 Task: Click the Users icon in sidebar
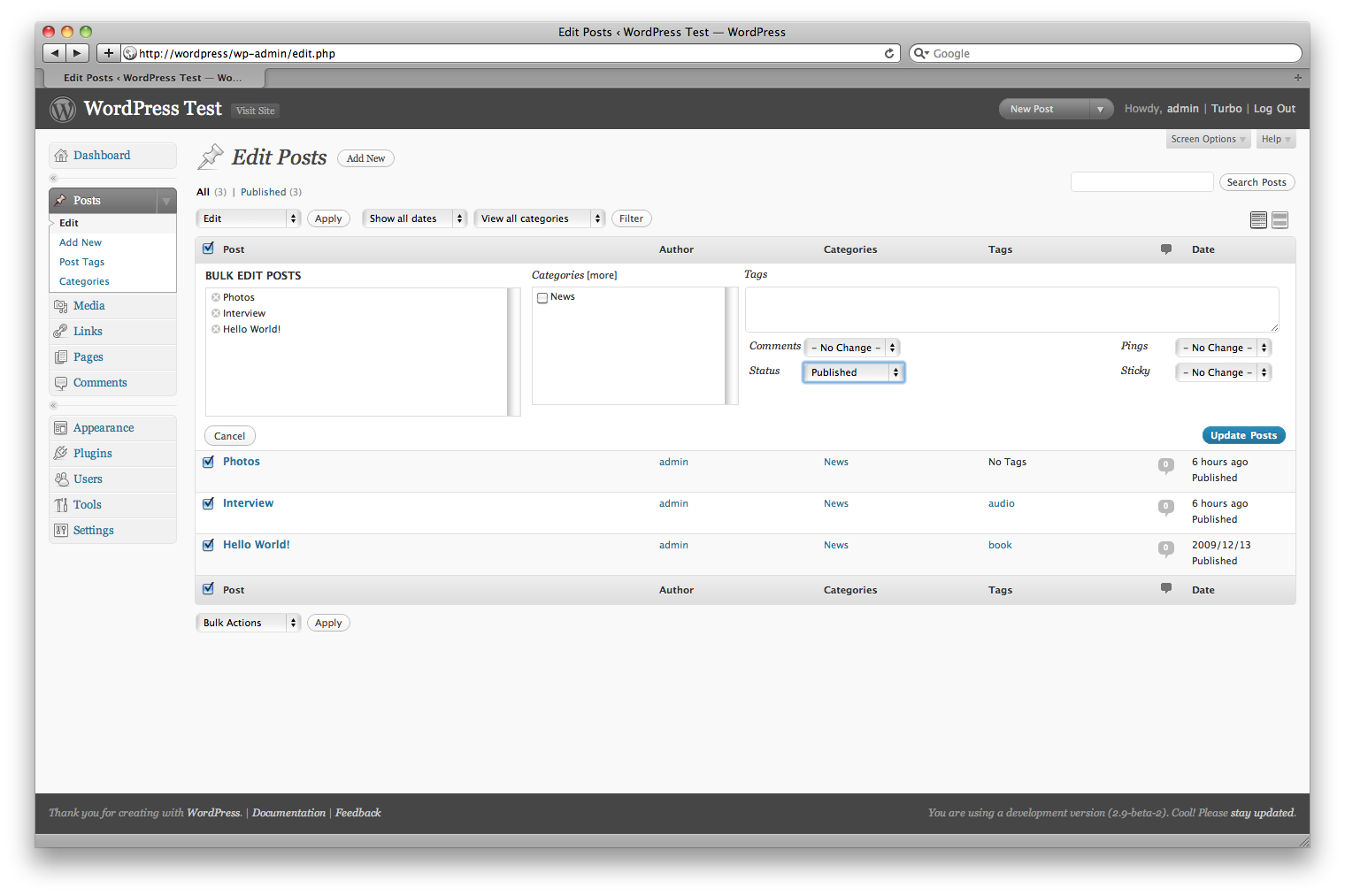pos(61,479)
